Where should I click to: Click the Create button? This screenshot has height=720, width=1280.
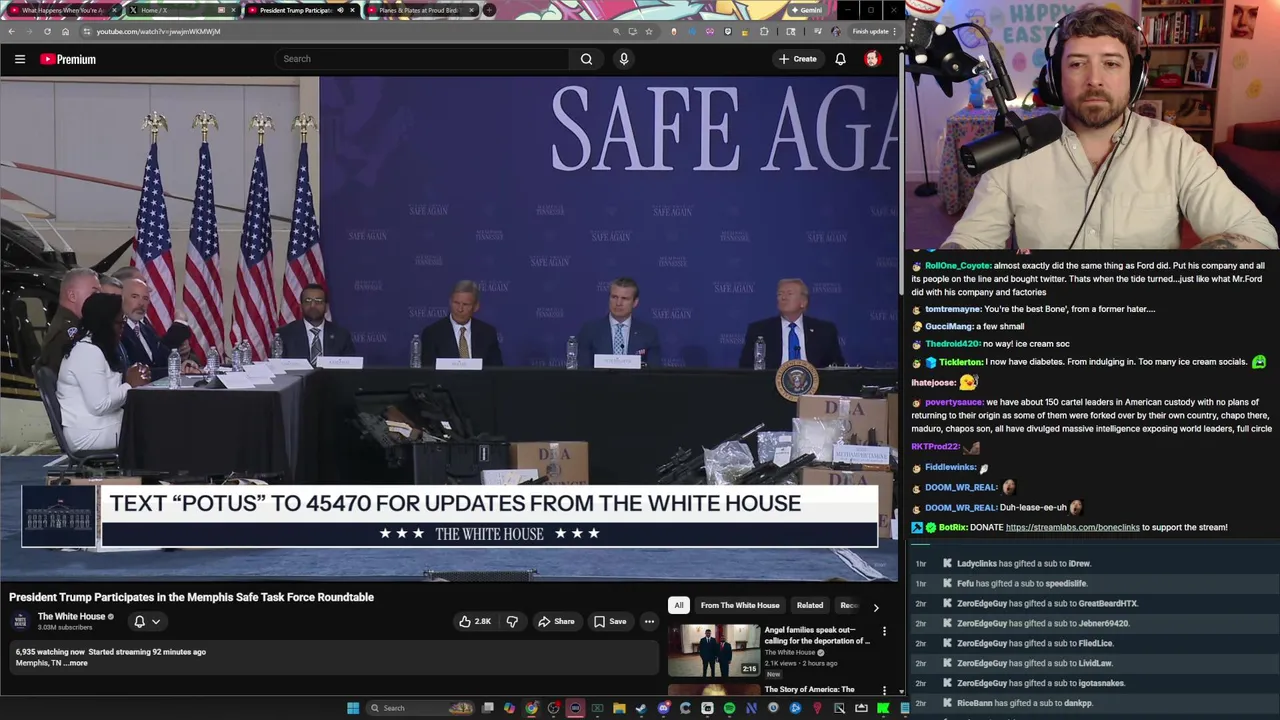pos(798,59)
